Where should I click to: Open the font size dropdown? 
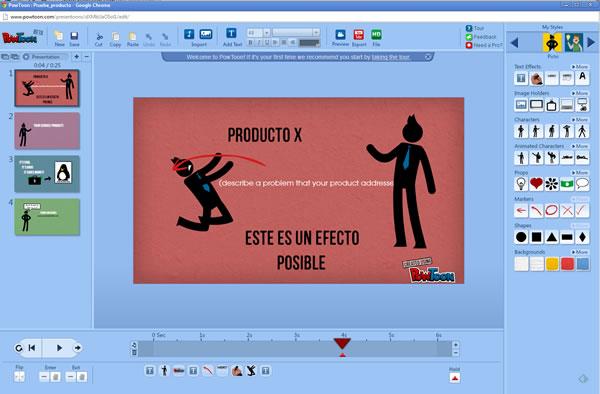(x=267, y=33)
